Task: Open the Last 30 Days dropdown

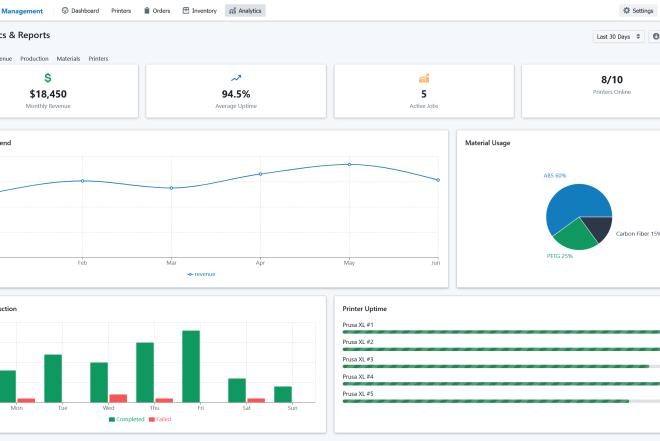Action: click(x=618, y=37)
